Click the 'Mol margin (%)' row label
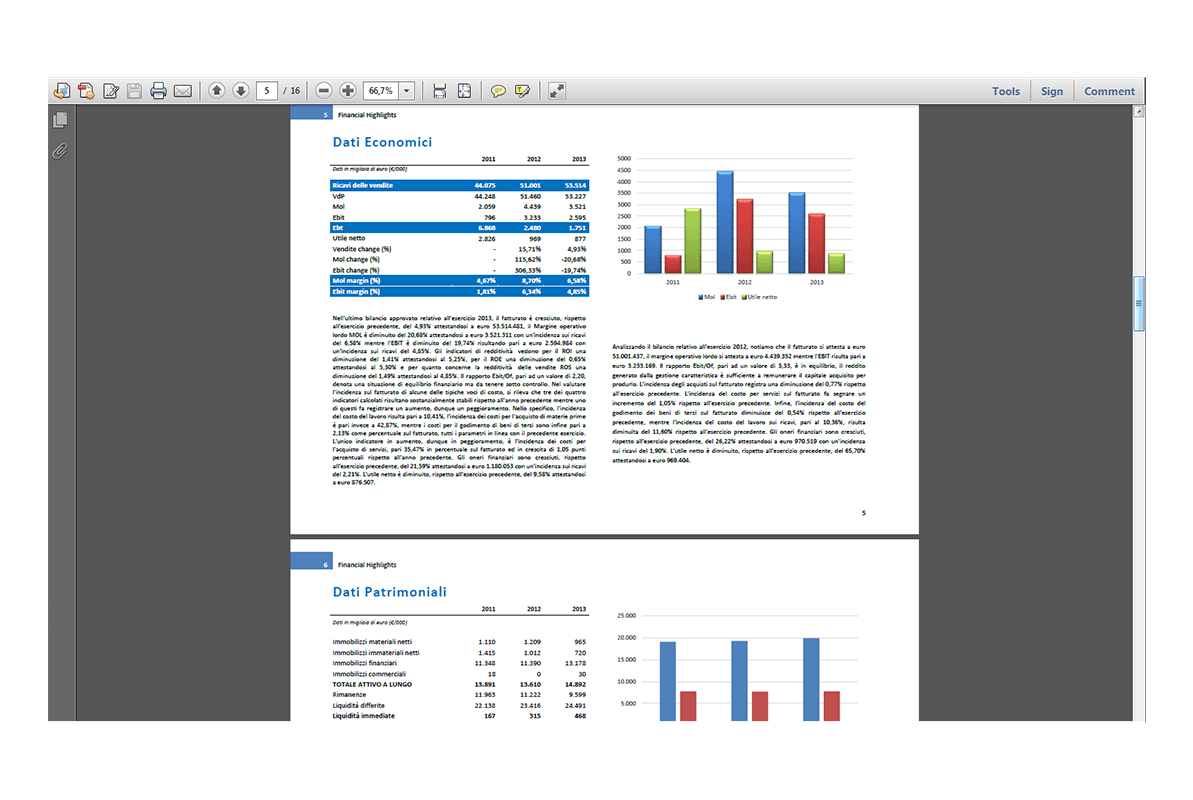This screenshot has width=1193, height=800. (x=356, y=281)
